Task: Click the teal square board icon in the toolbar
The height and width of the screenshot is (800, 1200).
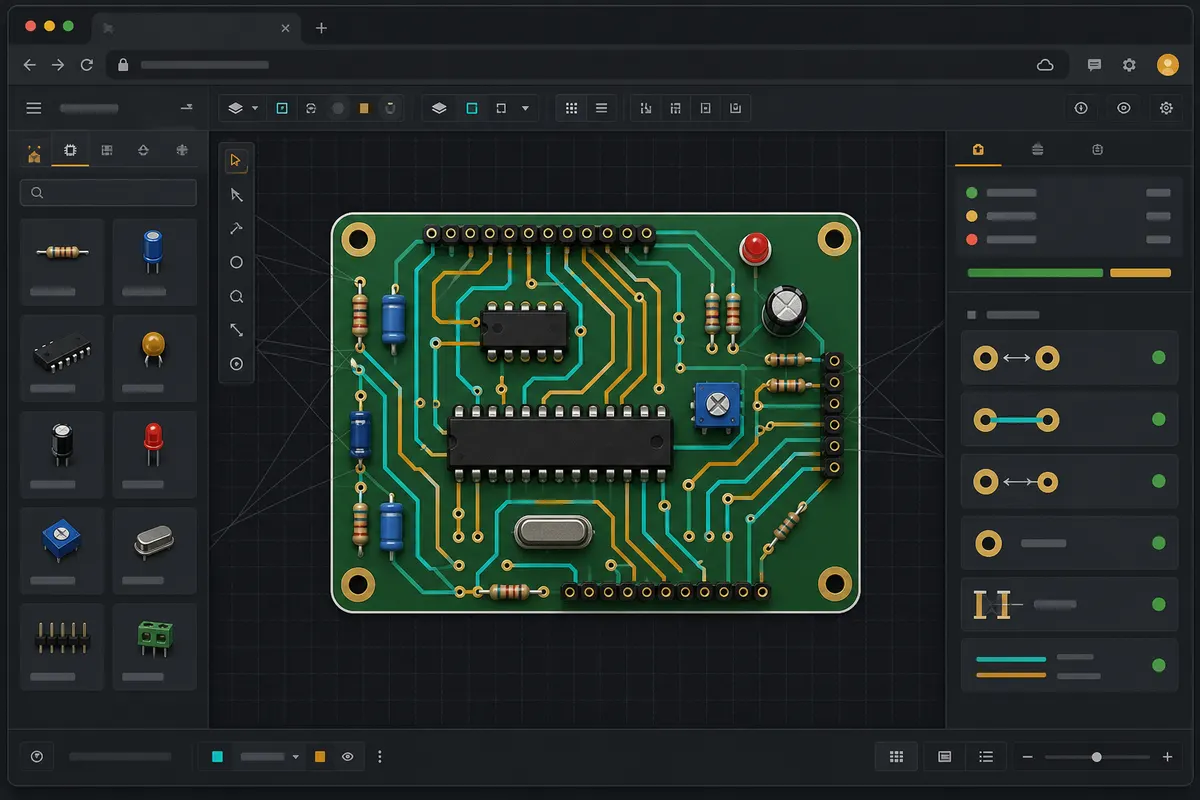Action: [x=282, y=108]
